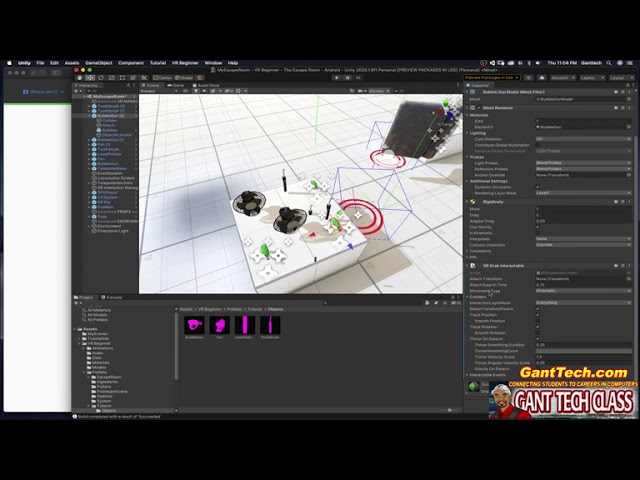The image size is (640, 480).
Task: Open Rigidbody component preset icon
Action: click(623, 202)
